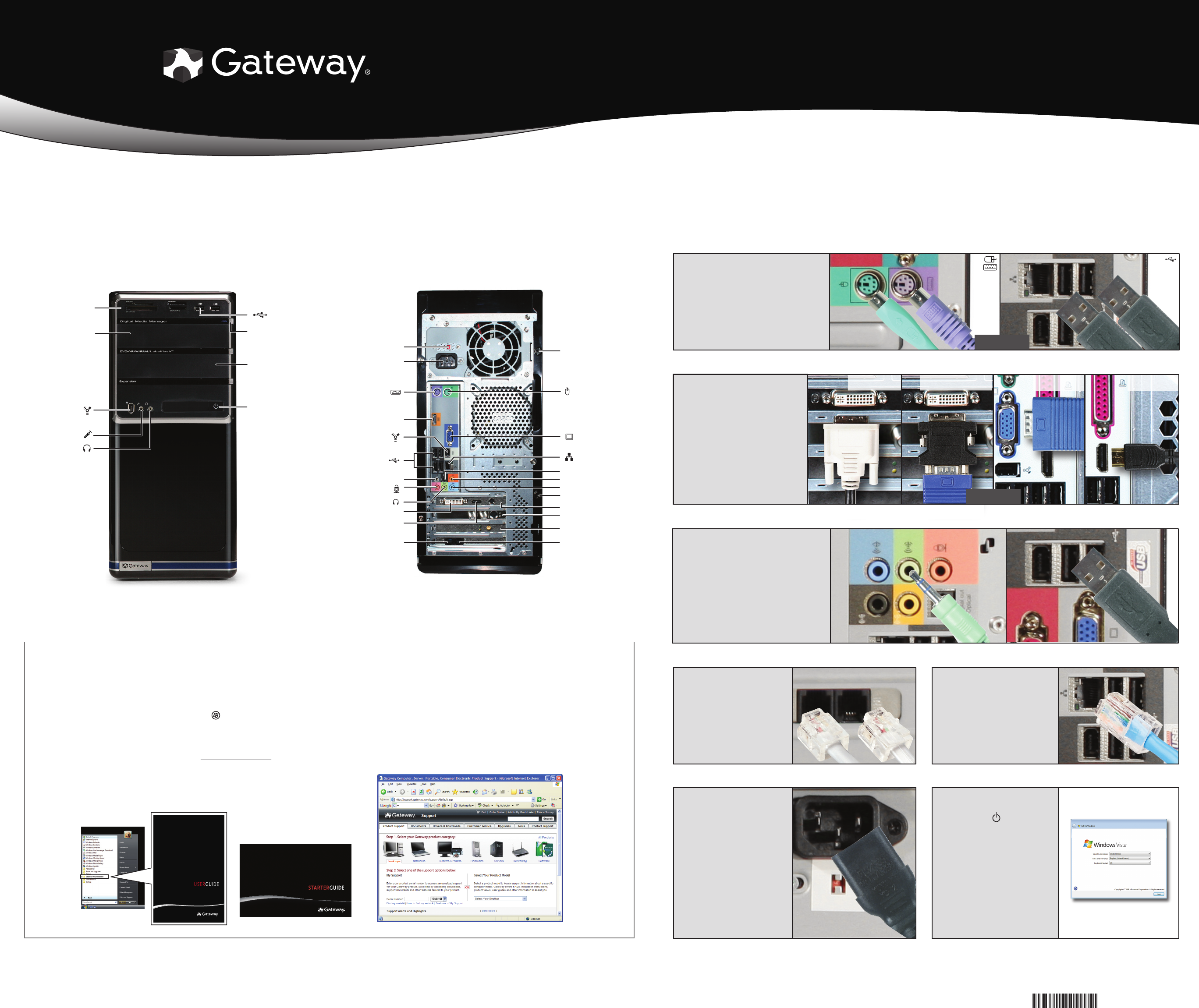1199x1008 pixels.
Task: Expand the browser address bar dropdown
Action: click(533, 799)
